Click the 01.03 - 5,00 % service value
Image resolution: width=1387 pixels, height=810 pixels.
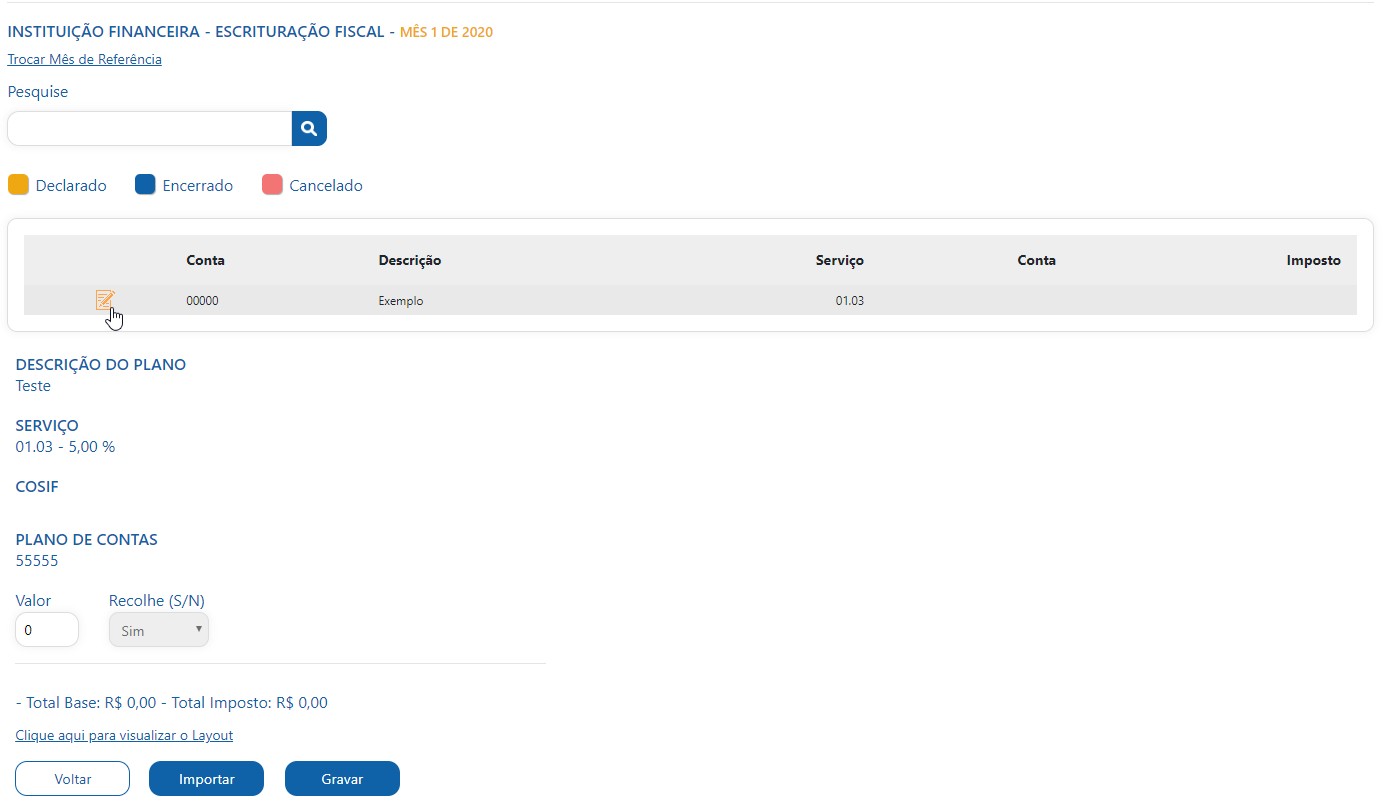tap(65, 446)
